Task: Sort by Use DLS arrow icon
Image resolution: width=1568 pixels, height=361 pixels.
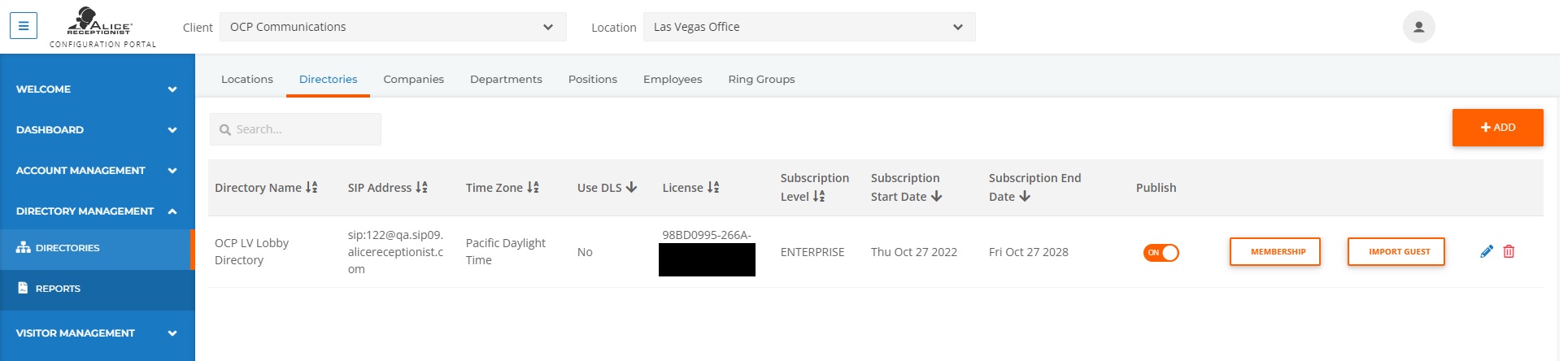Action: (x=631, y=187)
